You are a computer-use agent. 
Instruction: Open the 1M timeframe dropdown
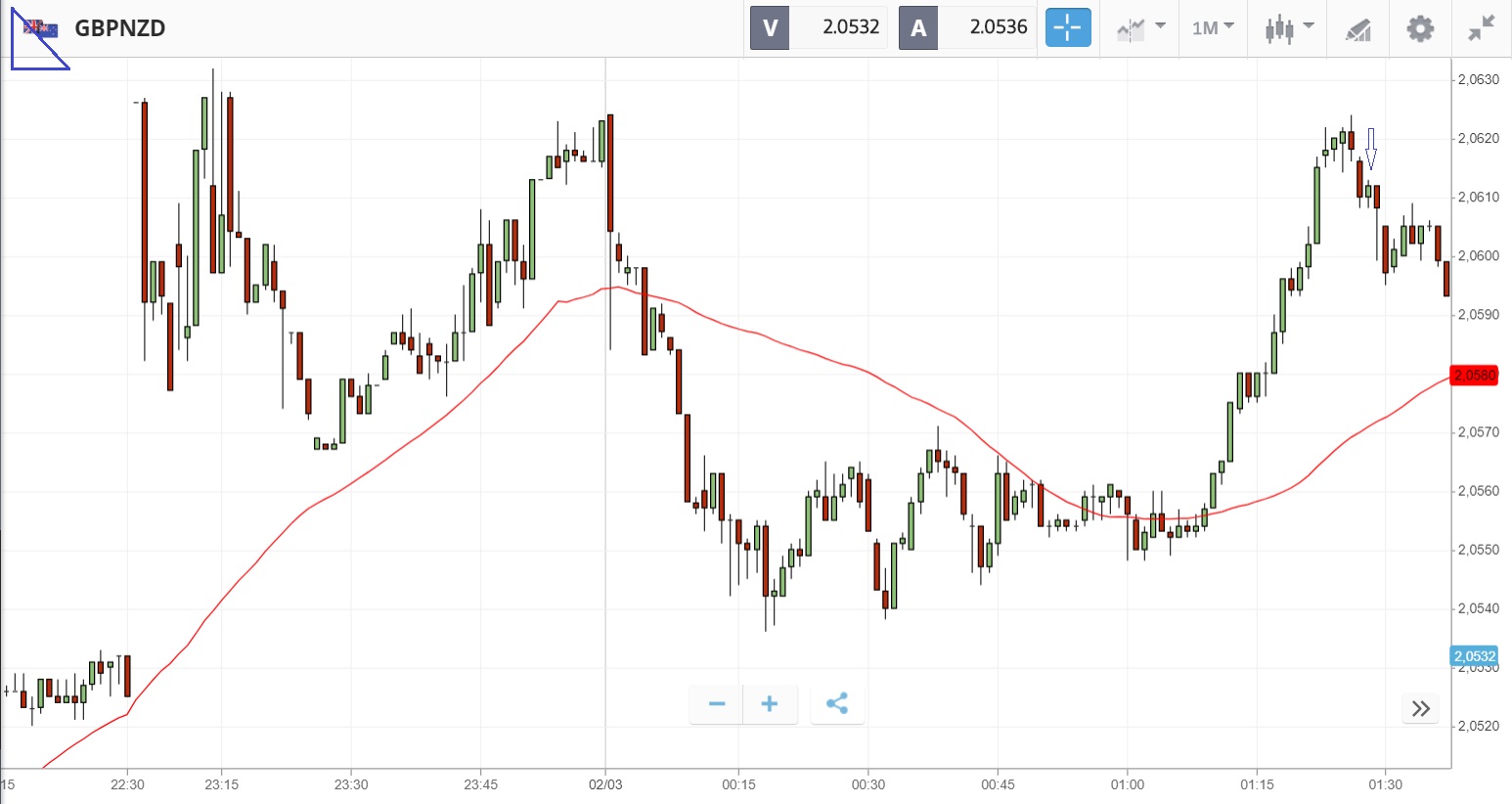(1213, 27)
